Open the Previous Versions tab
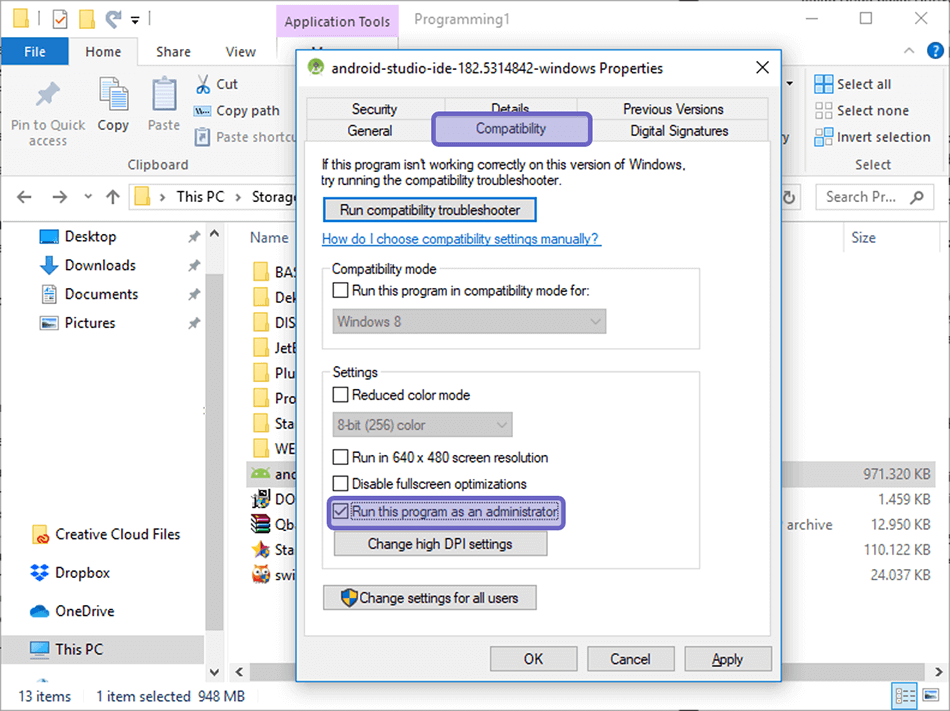This screenshot has height=711, width=950. [x=673, y=109]
